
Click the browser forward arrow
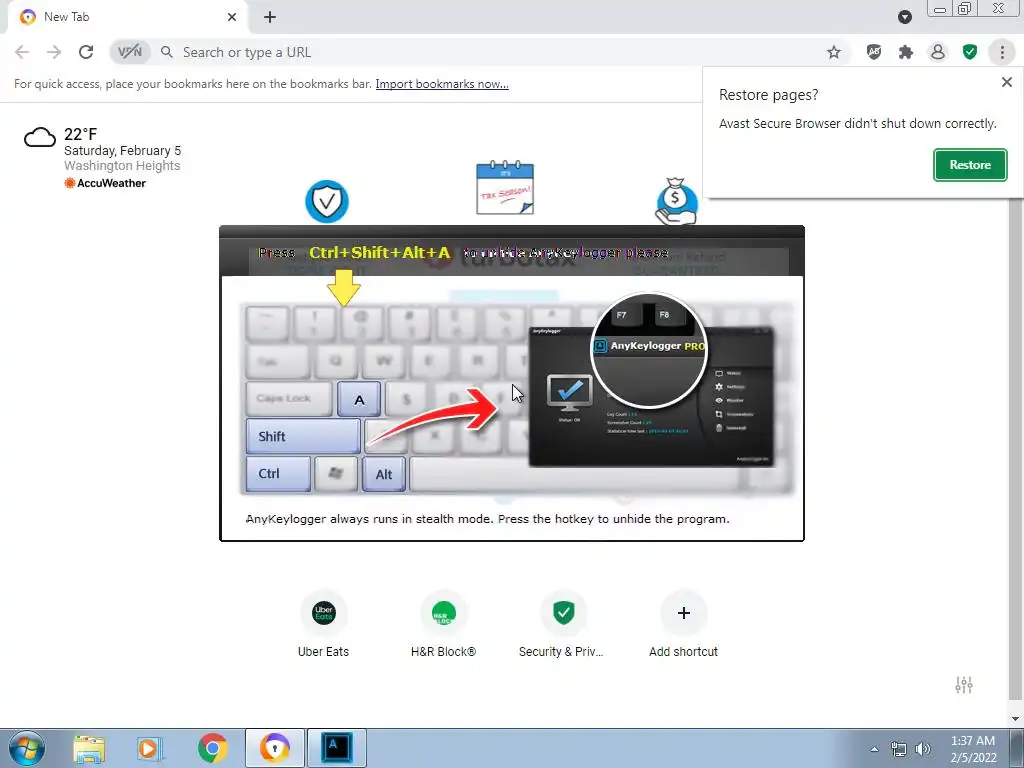point(54,52)
